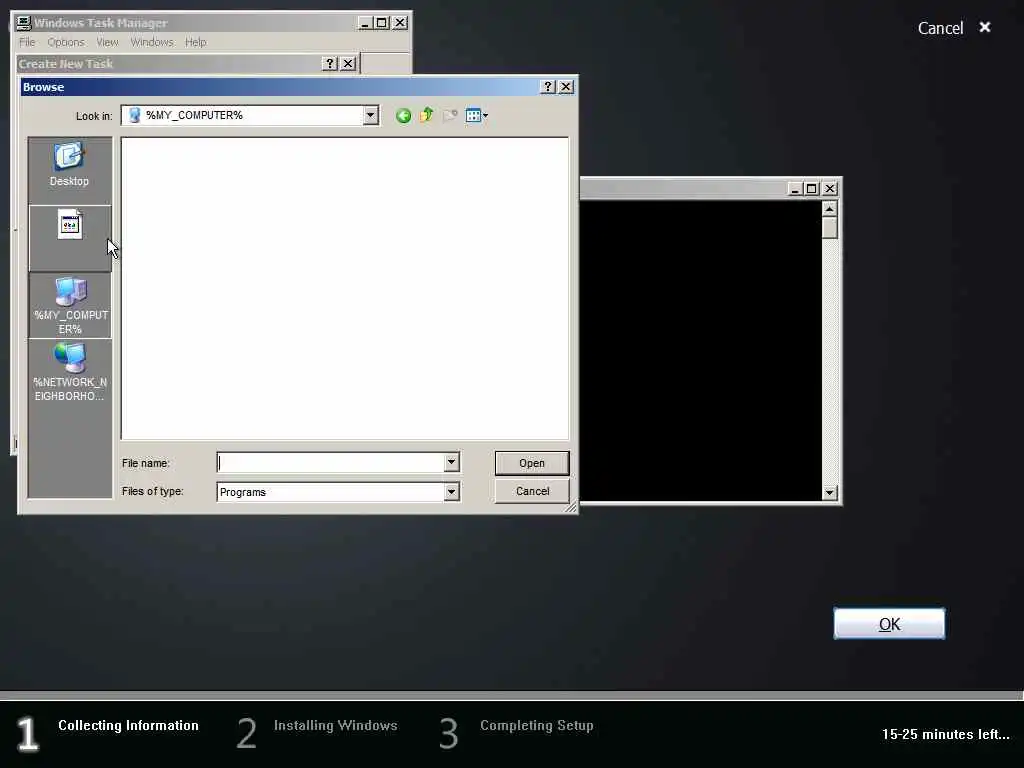1024x768 pixels.
Task: Click the Create New Folder icon
Action: (450, 116)
